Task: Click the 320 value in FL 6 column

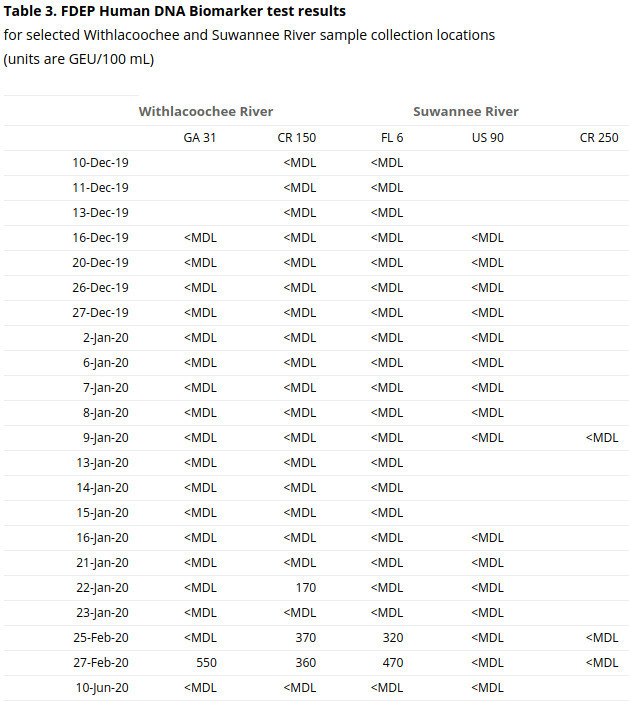Action: [x=392, y=637]
